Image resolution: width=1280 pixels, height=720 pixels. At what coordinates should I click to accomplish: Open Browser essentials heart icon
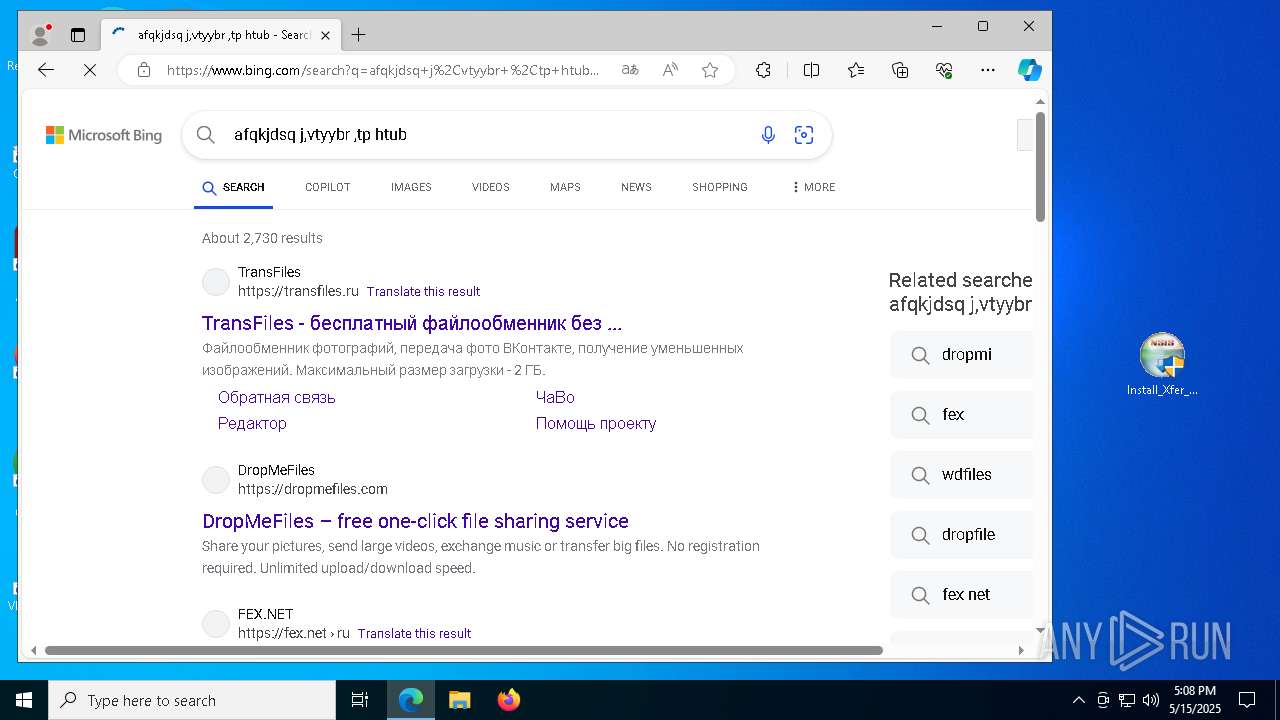(944, 70)
